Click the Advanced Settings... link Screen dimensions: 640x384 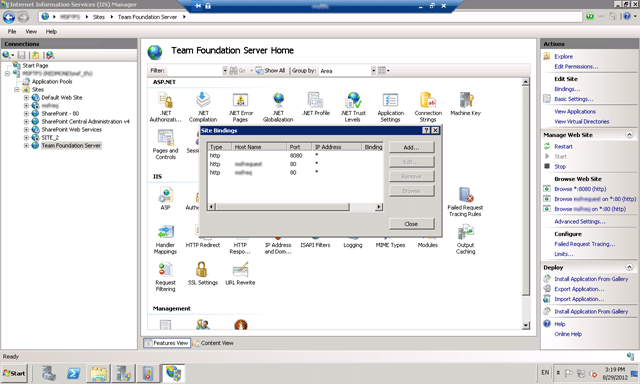pyautogui.click(x=580, y=222)
